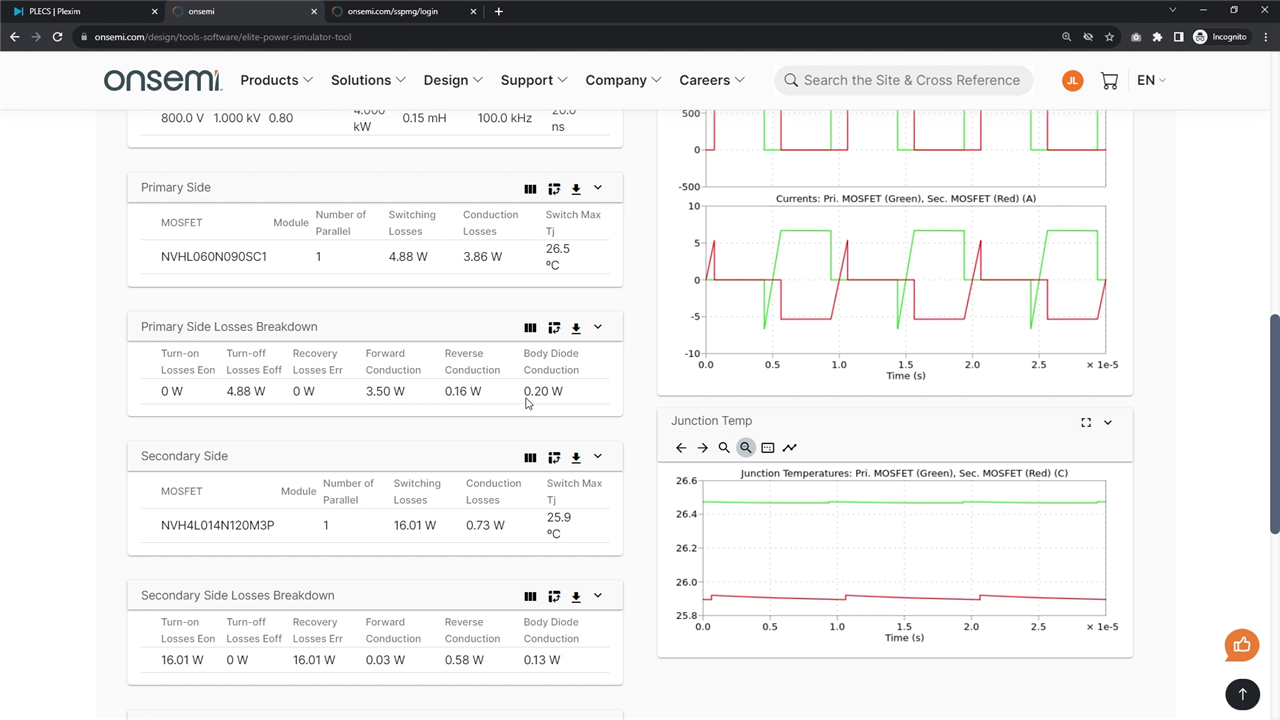This screenshot has width=1280, height=720.
Task: Download the Primary Side table data
Action: coord(576,188)
